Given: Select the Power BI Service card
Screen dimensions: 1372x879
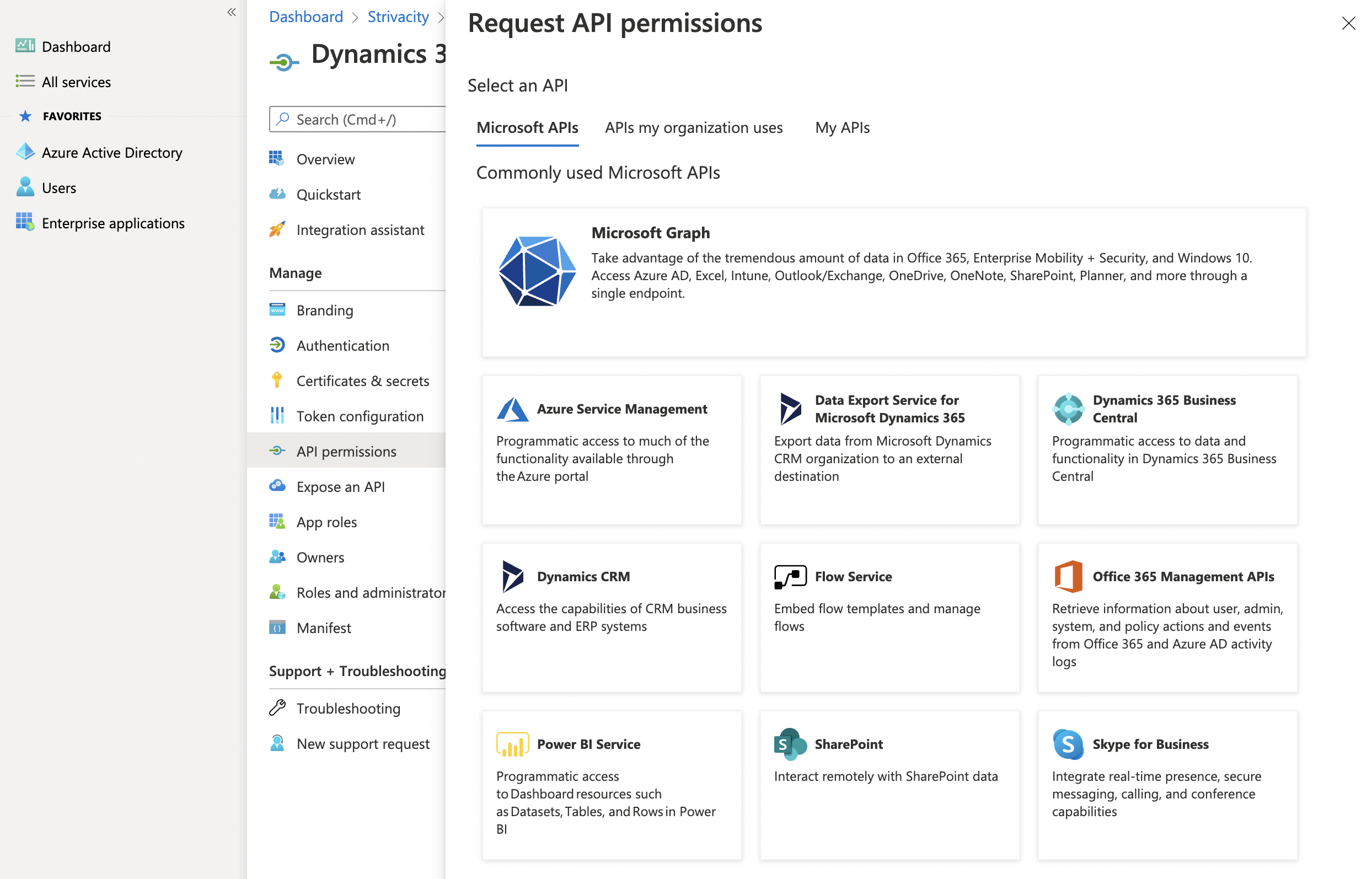Looking at the screenshot, I should (x=612, y=785).
